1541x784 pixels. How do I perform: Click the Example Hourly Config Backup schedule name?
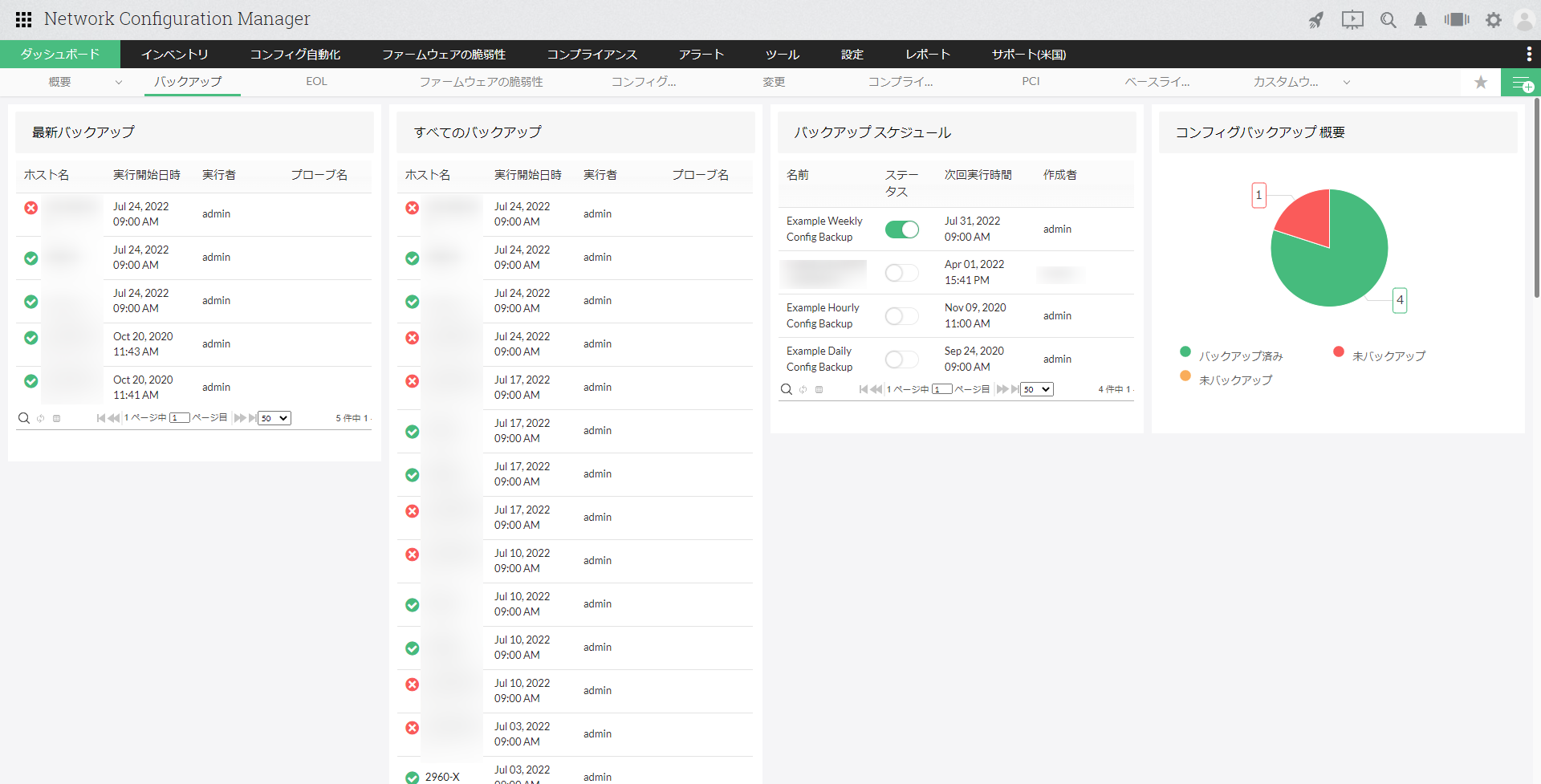pyautogui.click(x=823, y=316)
